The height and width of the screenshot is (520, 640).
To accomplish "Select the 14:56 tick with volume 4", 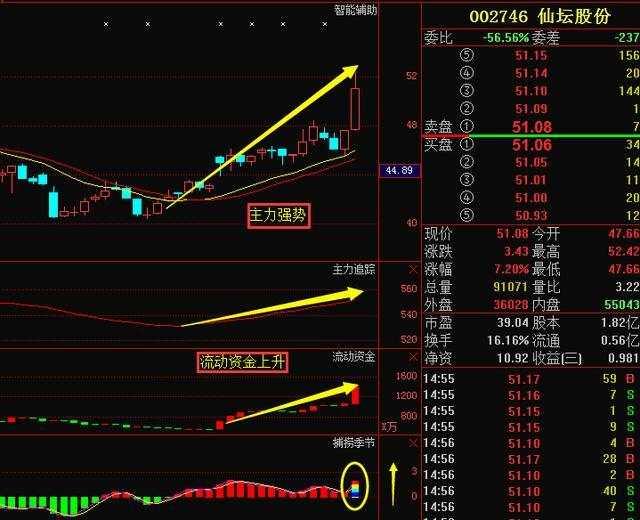I will 531,443.
